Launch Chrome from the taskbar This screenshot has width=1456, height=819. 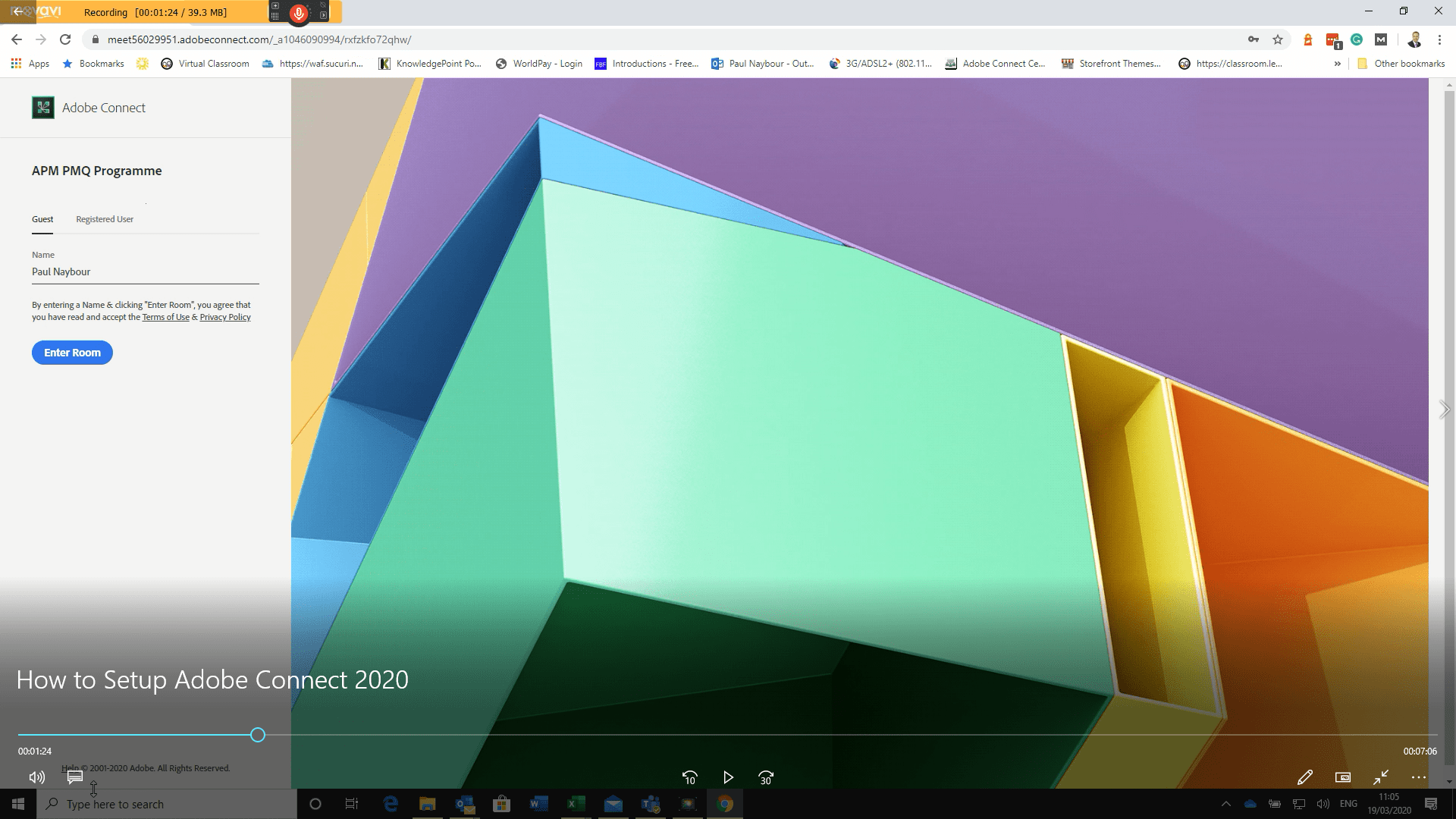[725, 804]
